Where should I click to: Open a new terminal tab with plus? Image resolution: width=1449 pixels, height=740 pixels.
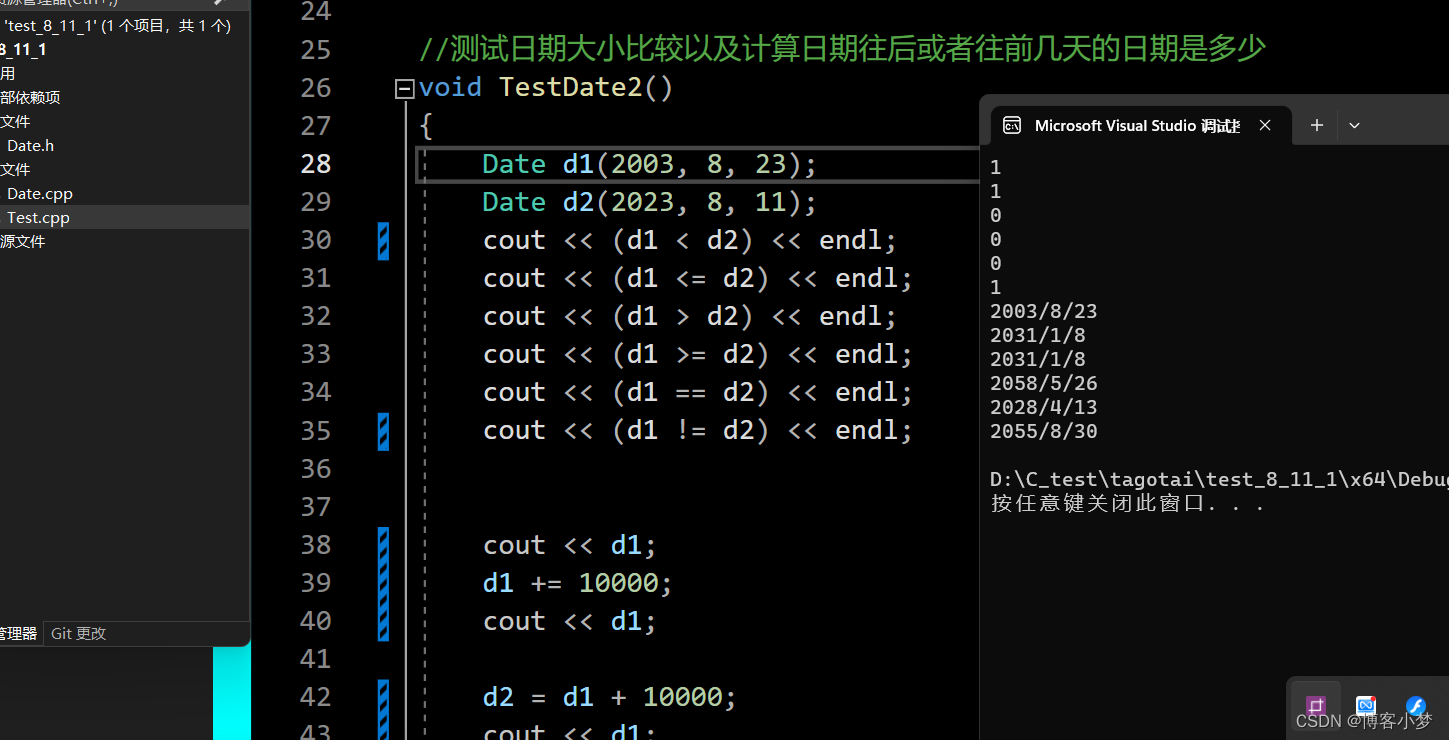click(1317, 125)
